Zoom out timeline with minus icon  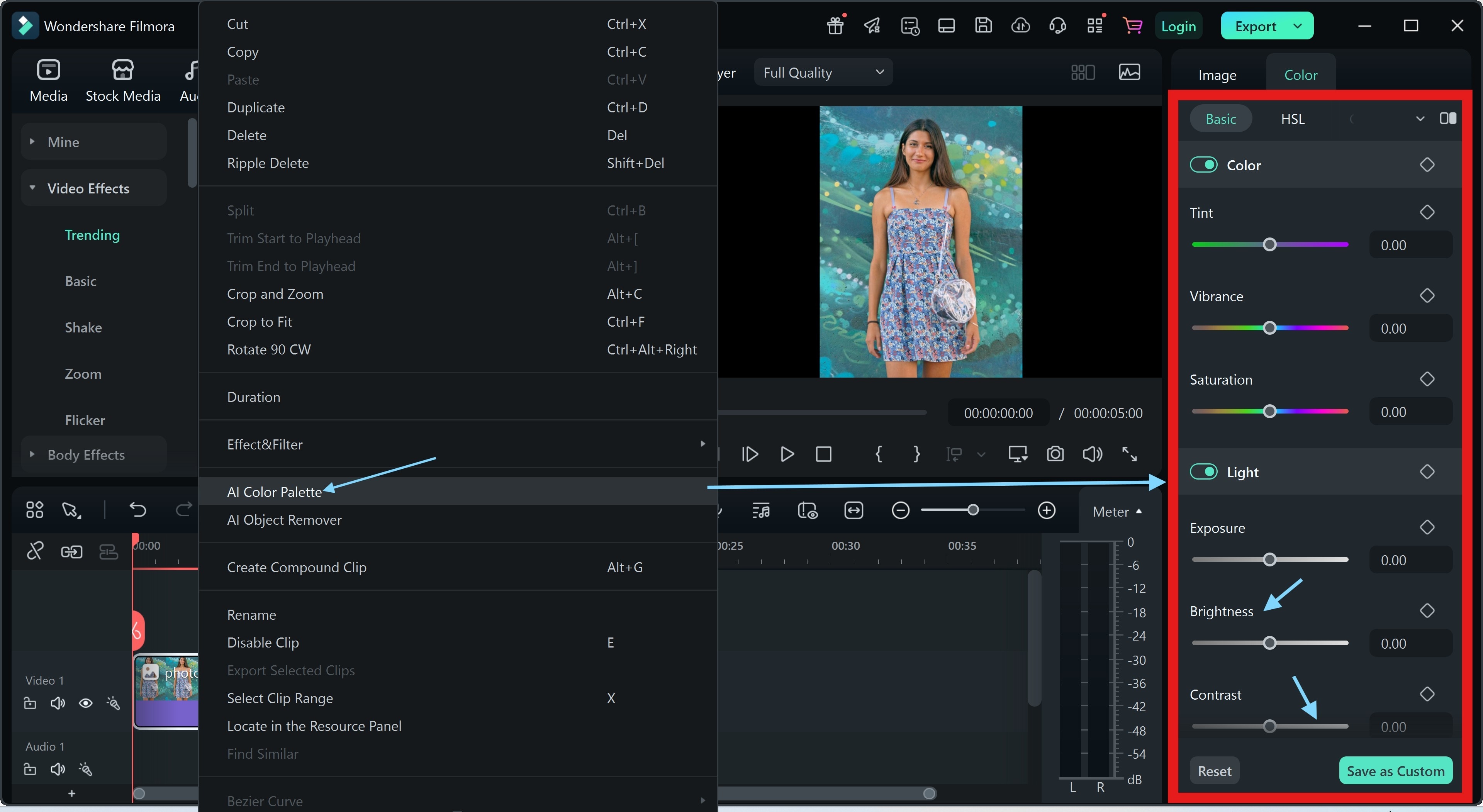pos(900,510)
